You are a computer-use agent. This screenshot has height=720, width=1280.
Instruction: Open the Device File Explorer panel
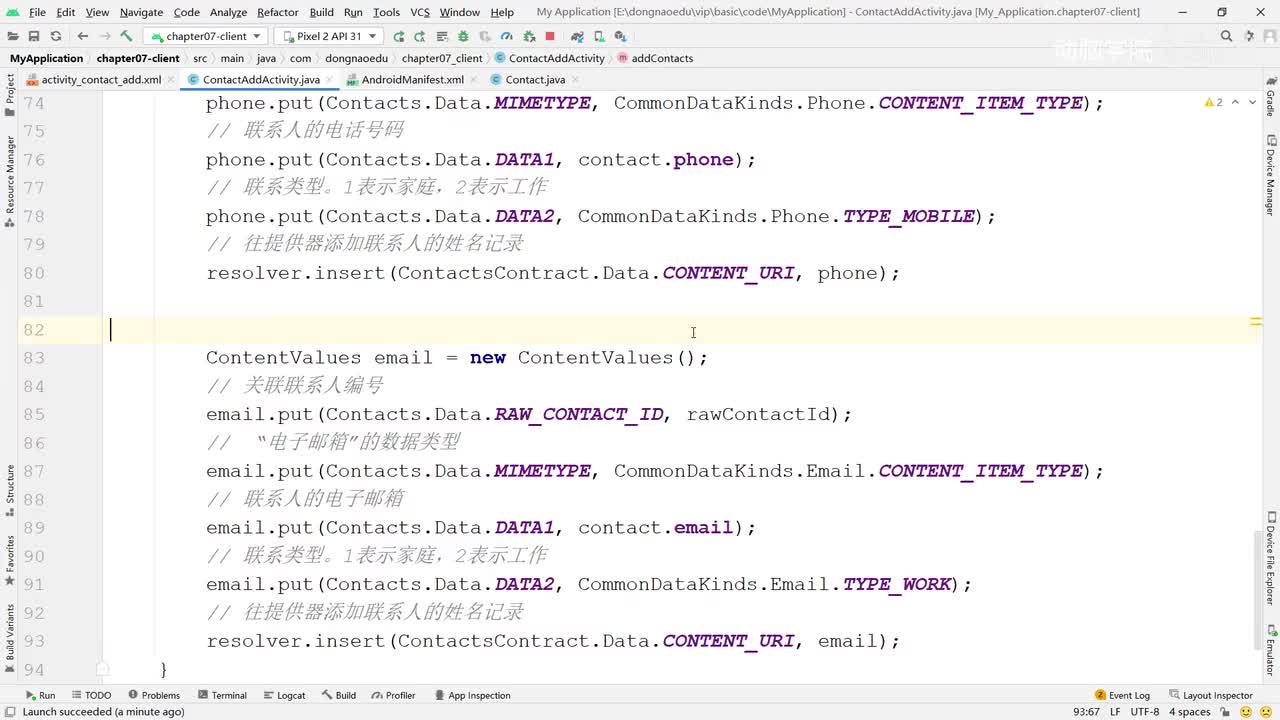tap(1270, 559)
